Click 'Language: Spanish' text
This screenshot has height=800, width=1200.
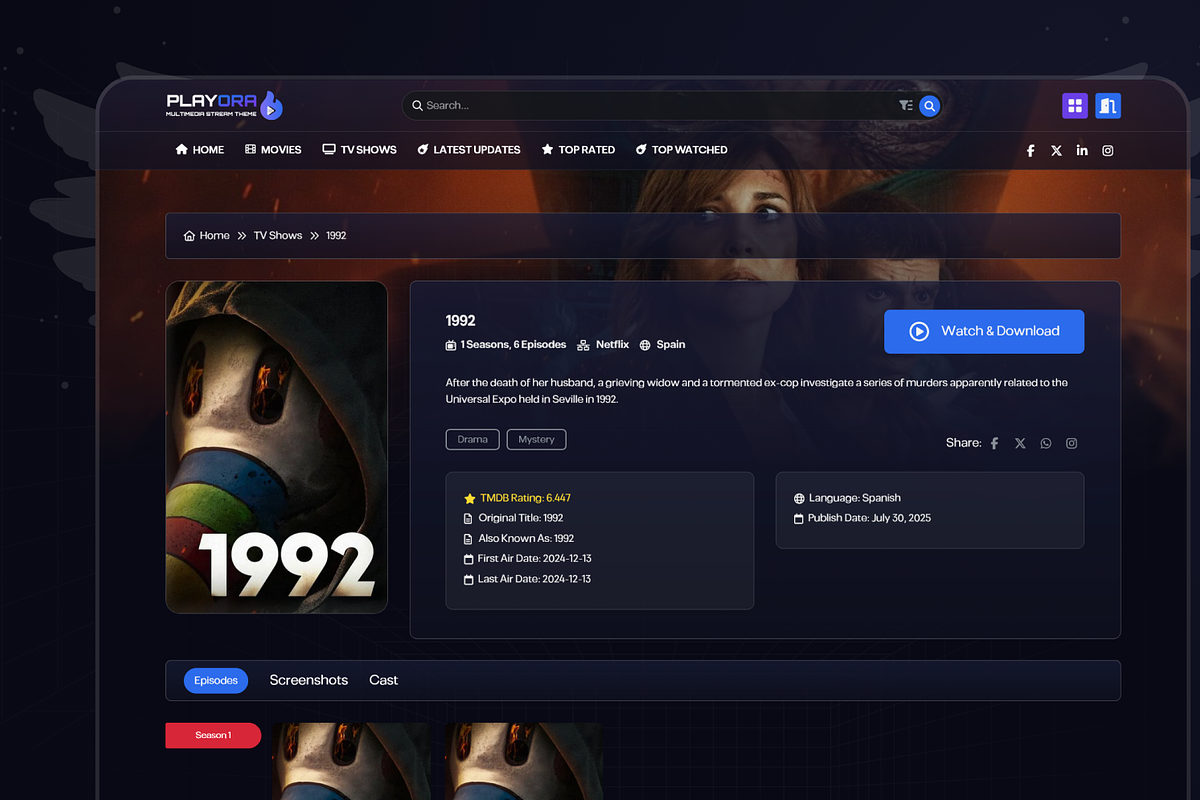[854, 498]
